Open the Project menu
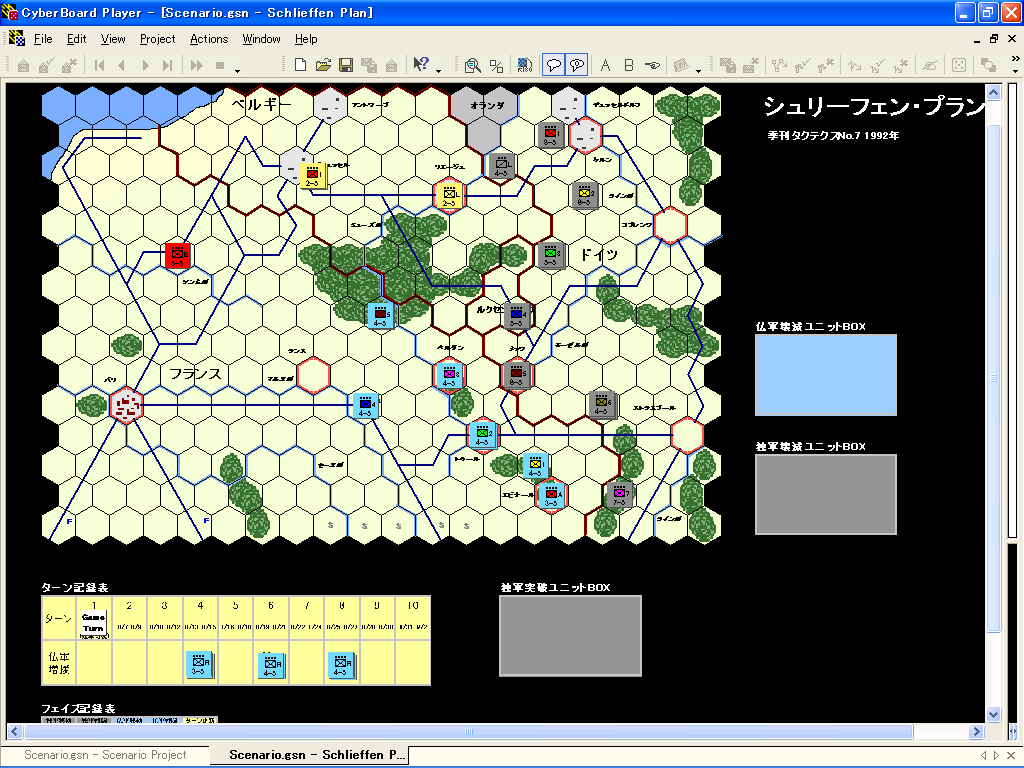Screen dimensions: 1024x768 (x=157, y=39)
